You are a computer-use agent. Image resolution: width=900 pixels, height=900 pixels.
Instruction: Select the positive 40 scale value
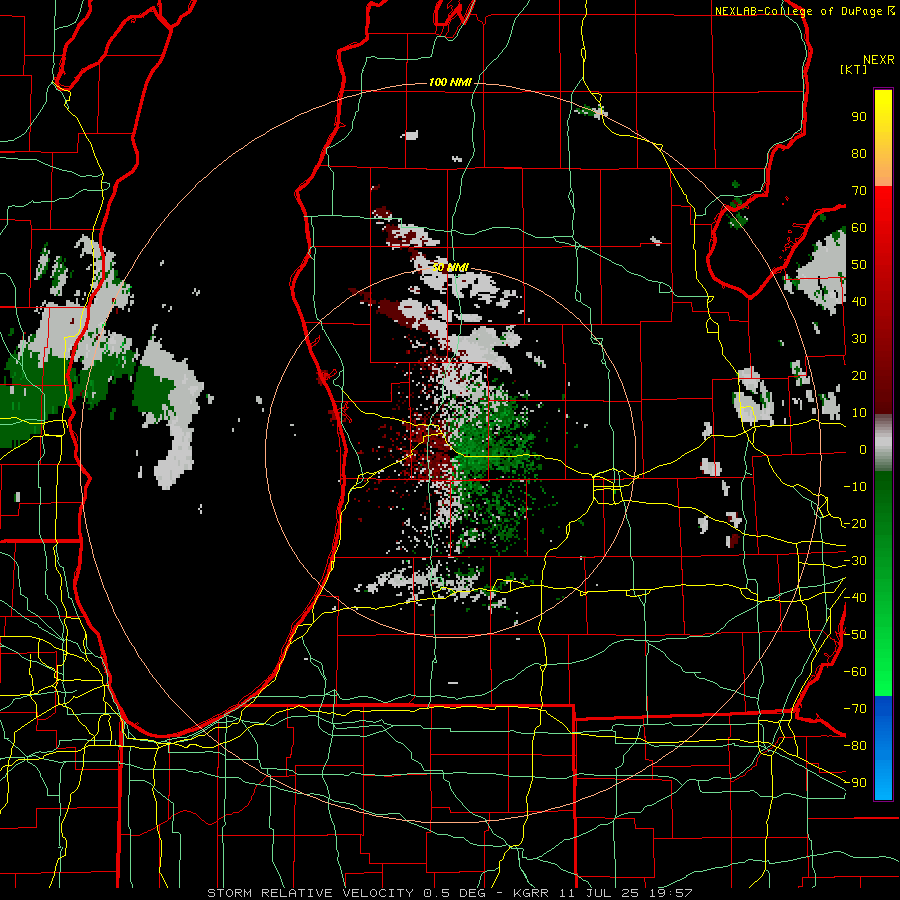click(x=859, y=301)
